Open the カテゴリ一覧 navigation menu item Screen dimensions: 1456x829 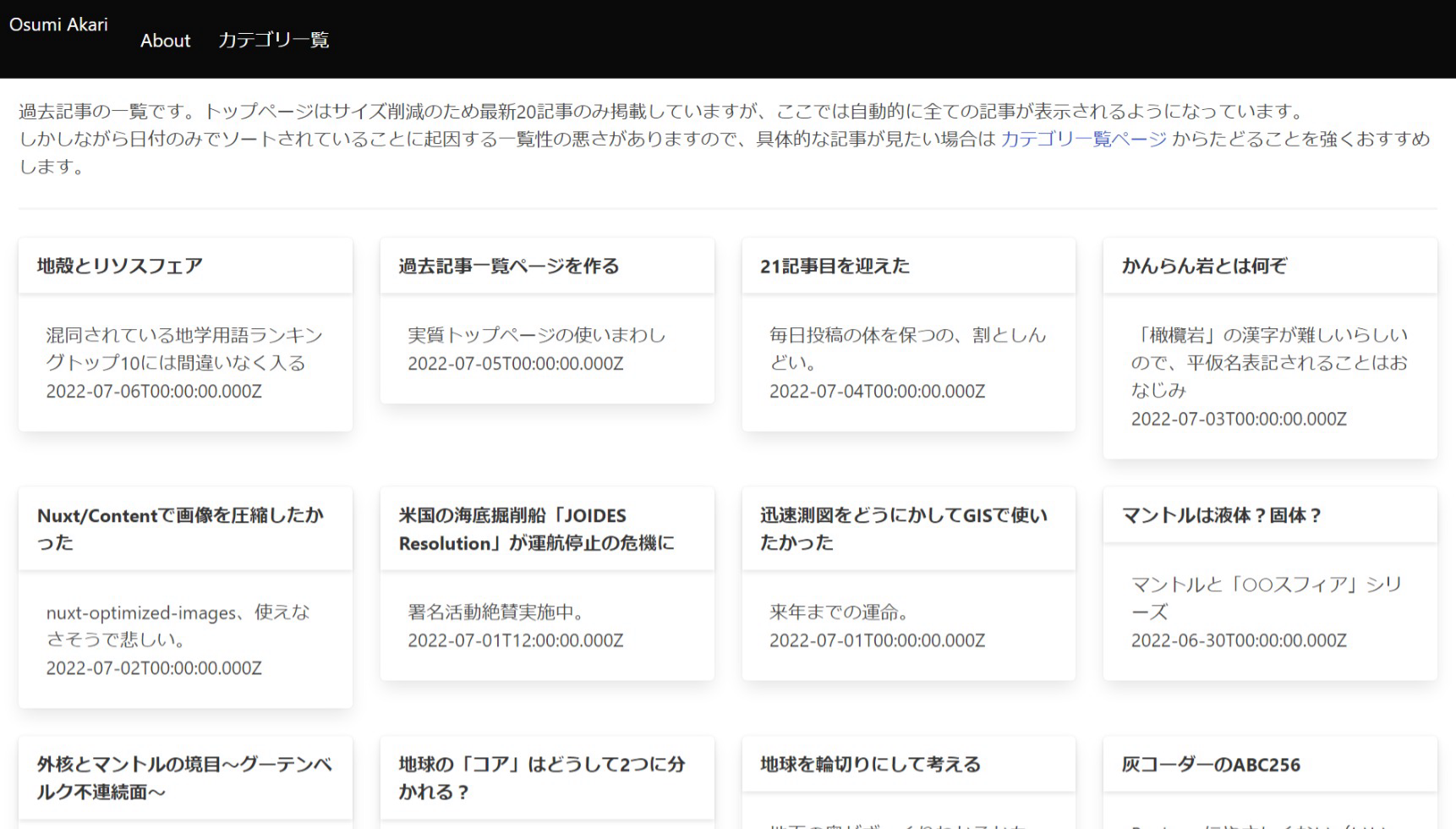click(274, 40)
